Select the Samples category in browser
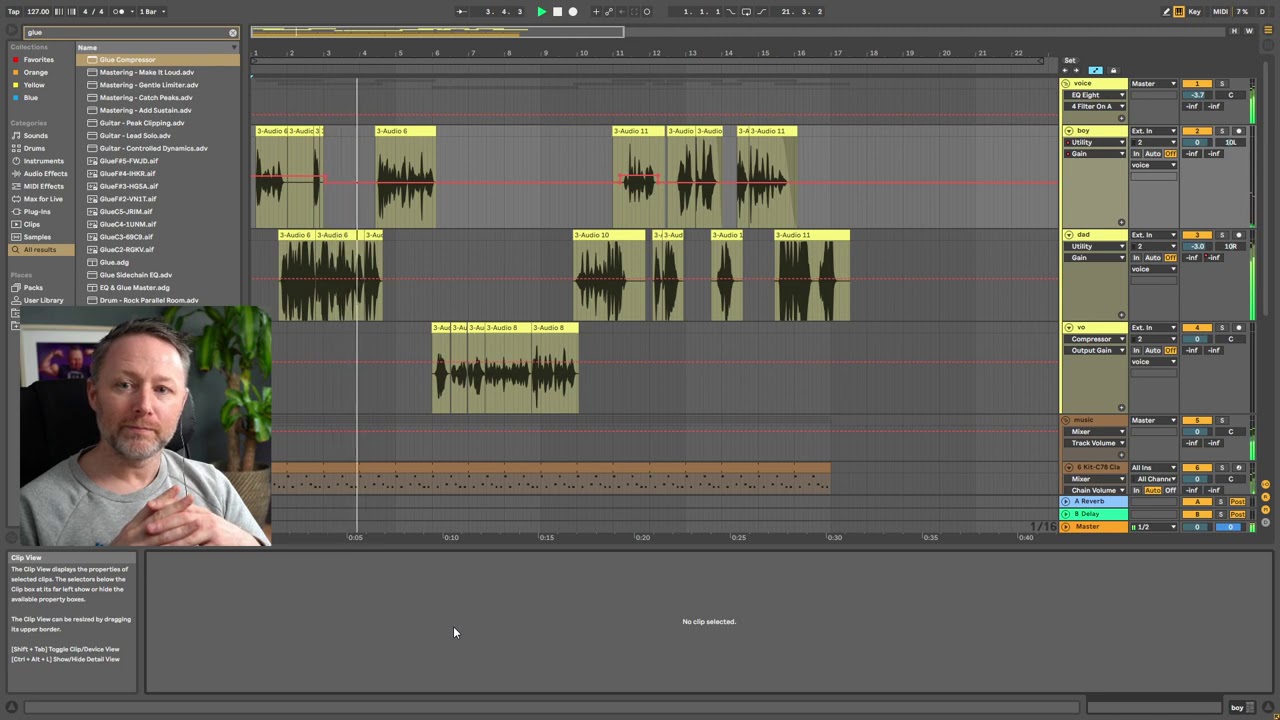The width and height of the screenshot is (1280, 720). [37, 237]
